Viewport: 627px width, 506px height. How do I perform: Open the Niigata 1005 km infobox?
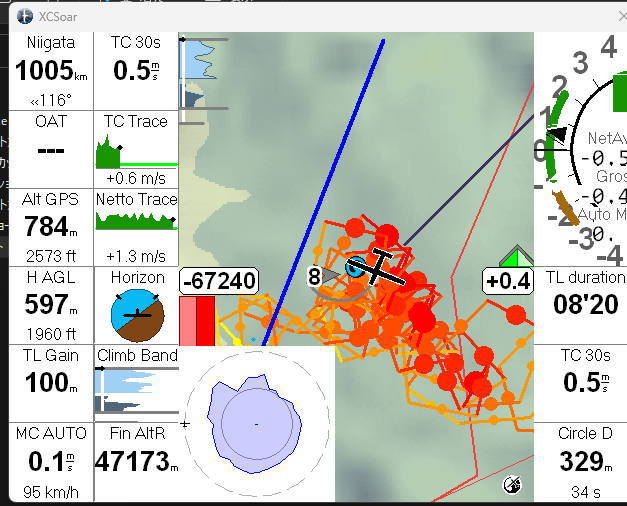51,71
